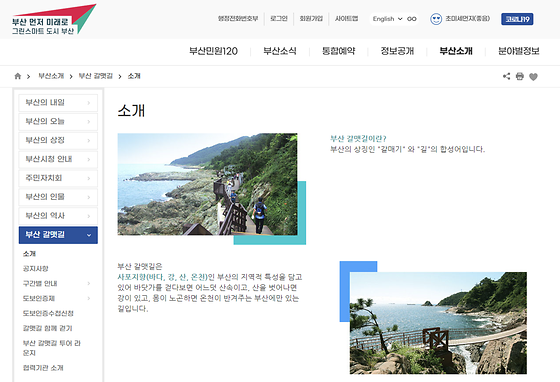Expand 부산시정 안내 sidebar item arrow
This screenshot has width=560, height=382.
coord(89,159)
